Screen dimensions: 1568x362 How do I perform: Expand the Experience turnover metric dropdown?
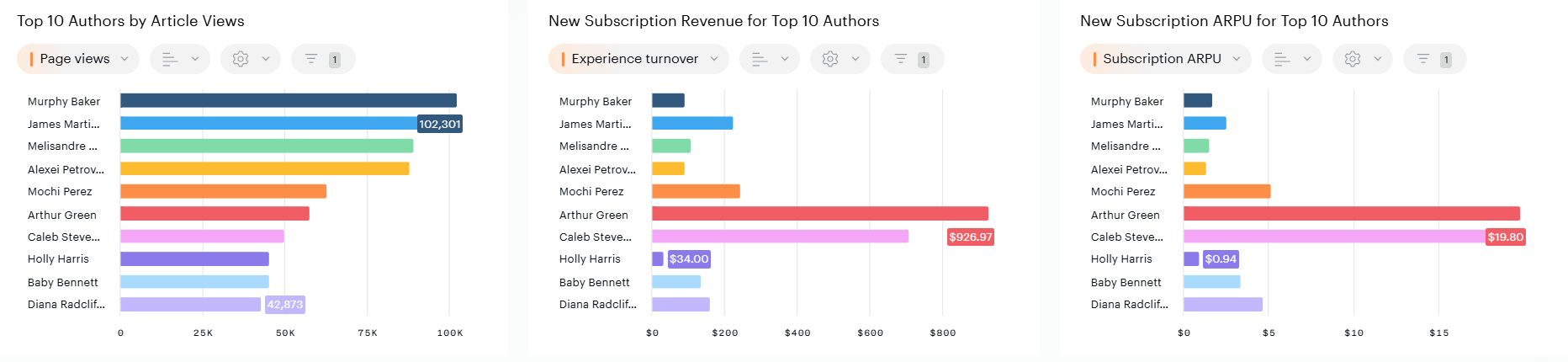(x=638, y=59)
